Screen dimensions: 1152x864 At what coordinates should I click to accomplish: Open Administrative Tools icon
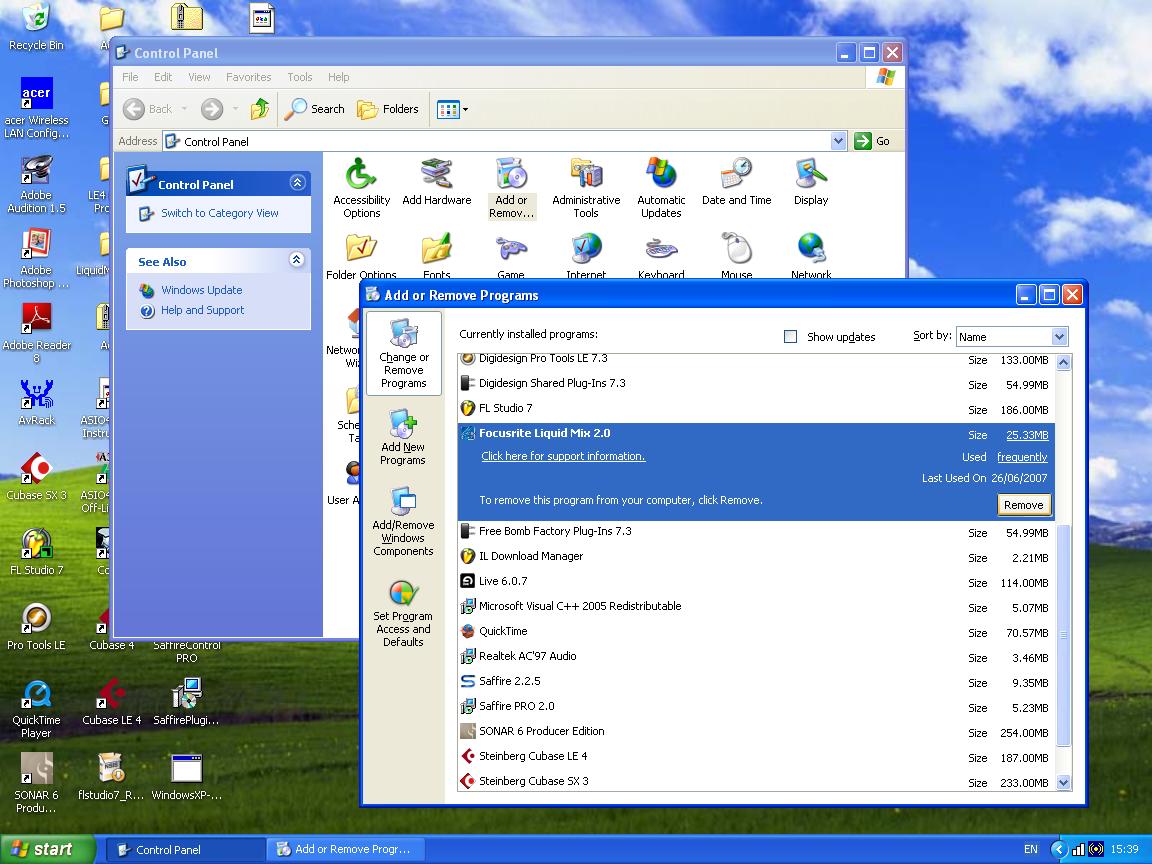click(586, 188)
